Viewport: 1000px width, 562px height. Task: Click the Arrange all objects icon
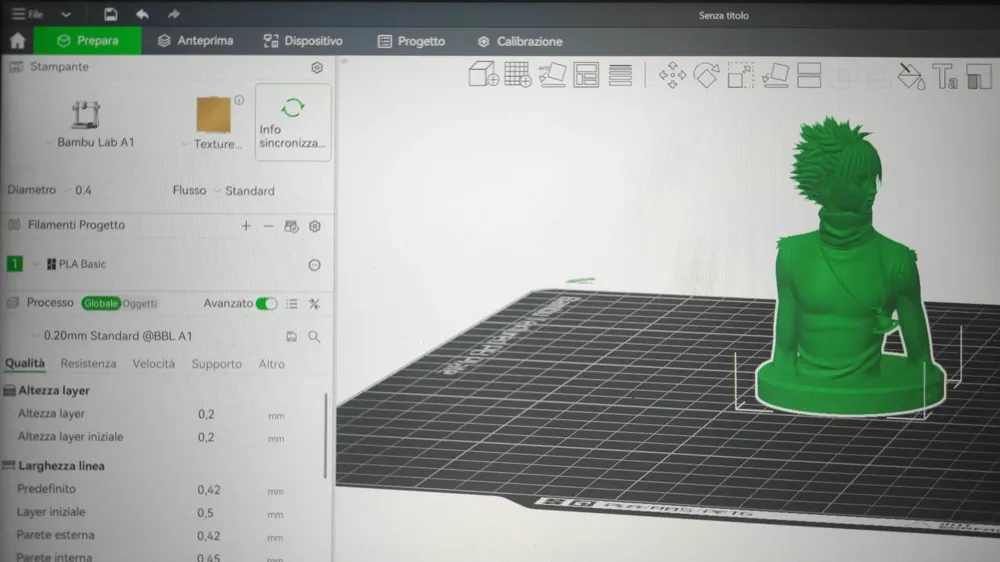click(x=585, y=75)
